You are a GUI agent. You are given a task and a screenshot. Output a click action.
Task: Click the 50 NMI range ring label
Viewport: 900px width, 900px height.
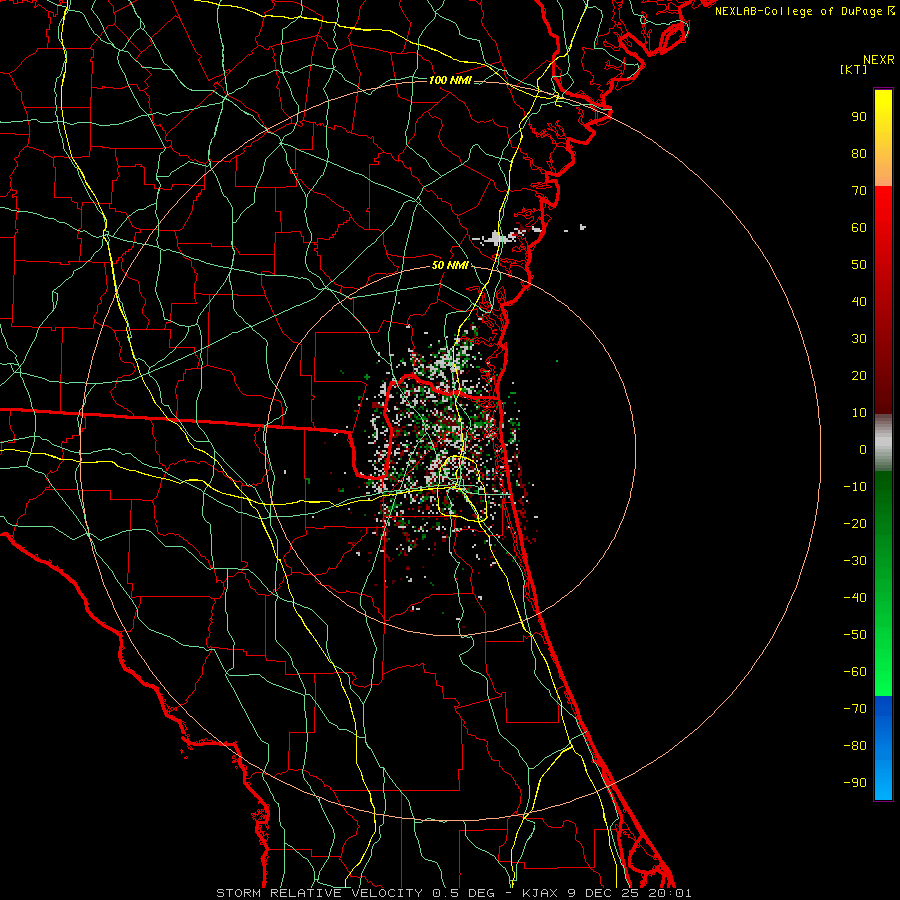coord(450,265)
